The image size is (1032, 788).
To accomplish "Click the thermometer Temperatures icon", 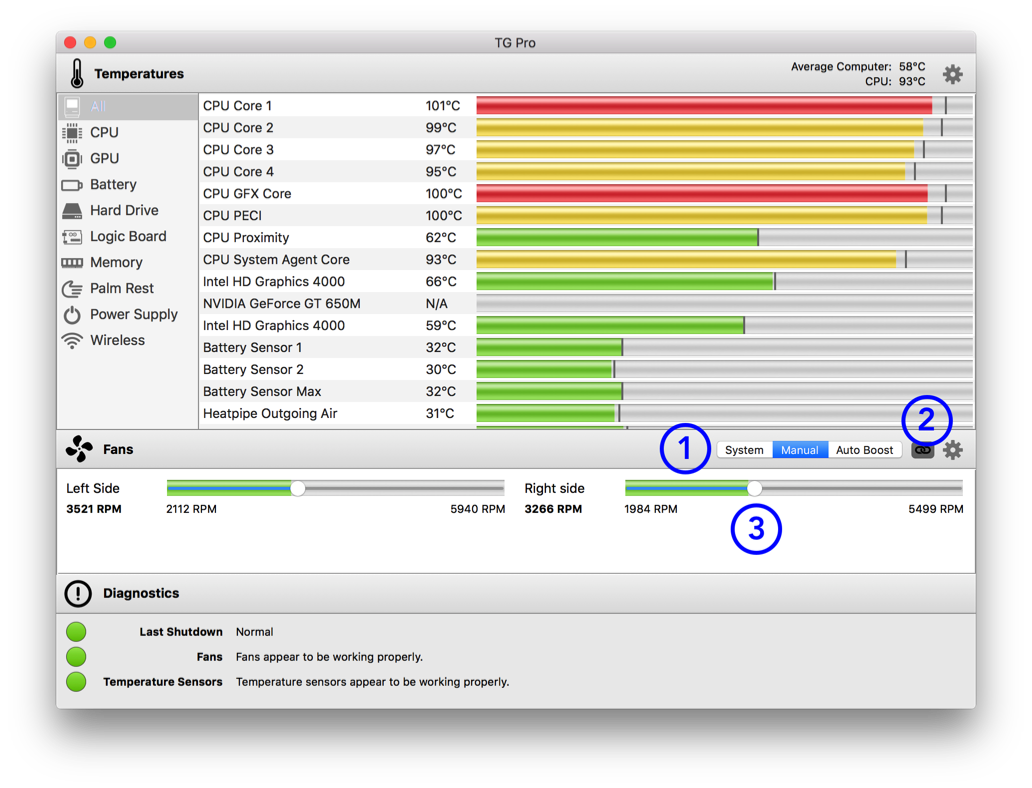I will click(77, 73).
